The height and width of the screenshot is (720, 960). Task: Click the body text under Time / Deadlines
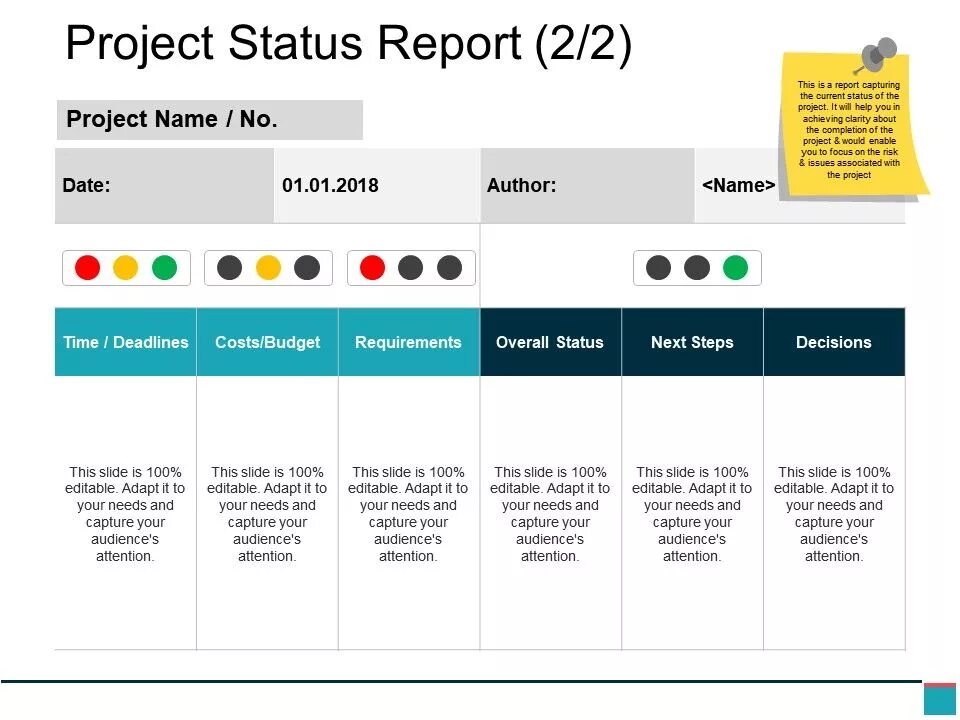[x=125, y=514]
